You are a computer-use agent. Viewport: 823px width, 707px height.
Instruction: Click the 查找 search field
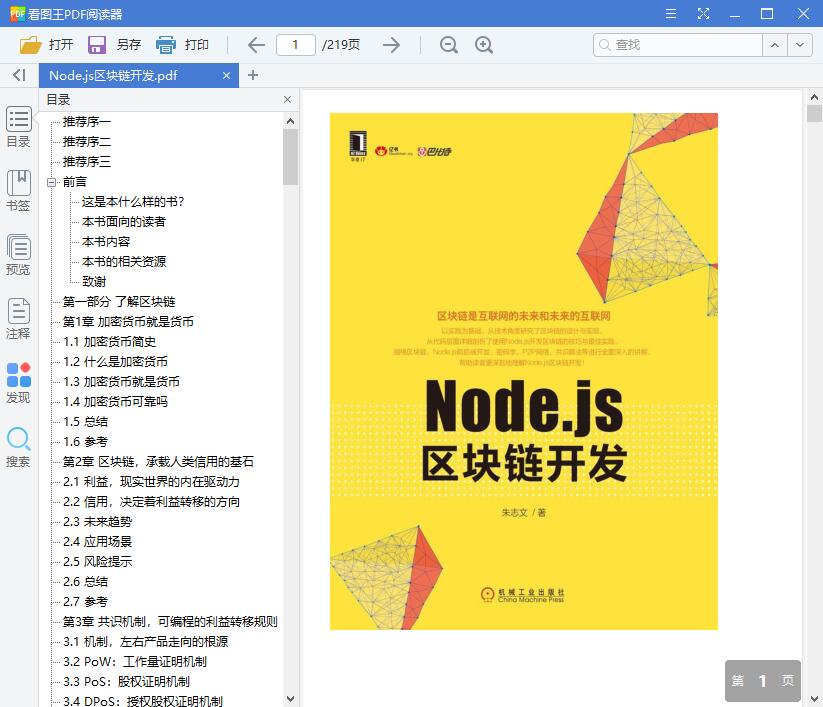pos(678,45)
